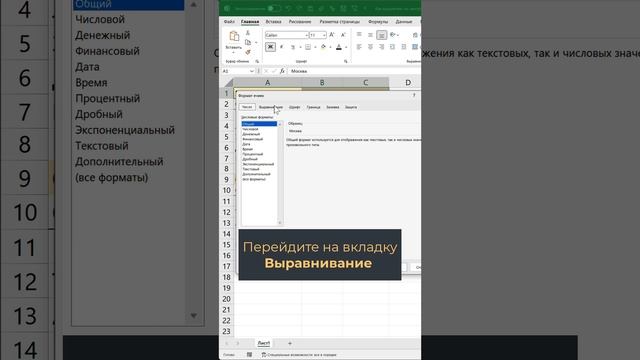Open the Шрифт tab in the format dialog

click(294, 107)
